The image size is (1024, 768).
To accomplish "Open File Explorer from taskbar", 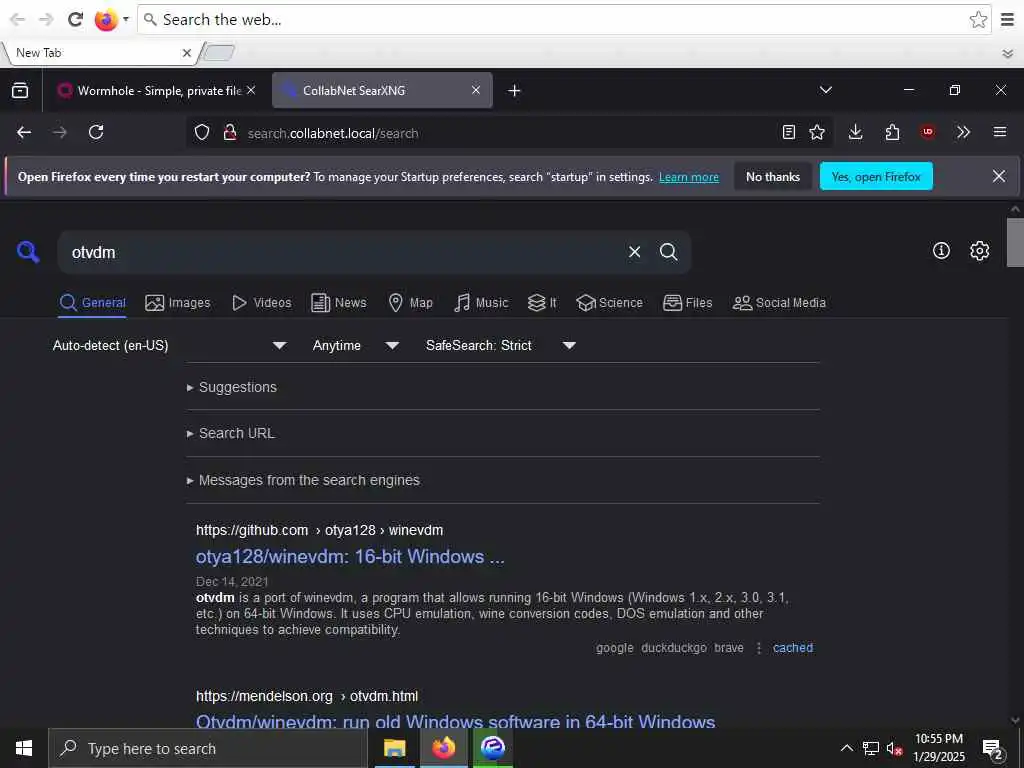I will pos(394,748).
